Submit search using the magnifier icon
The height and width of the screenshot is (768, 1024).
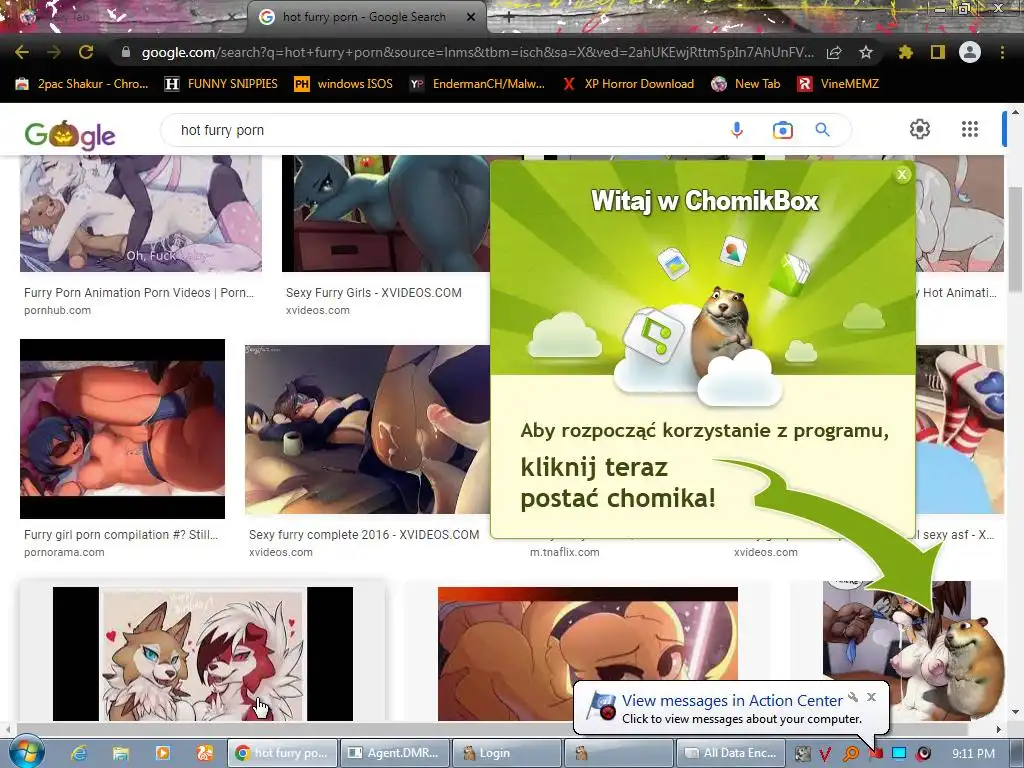coord(823,130)
